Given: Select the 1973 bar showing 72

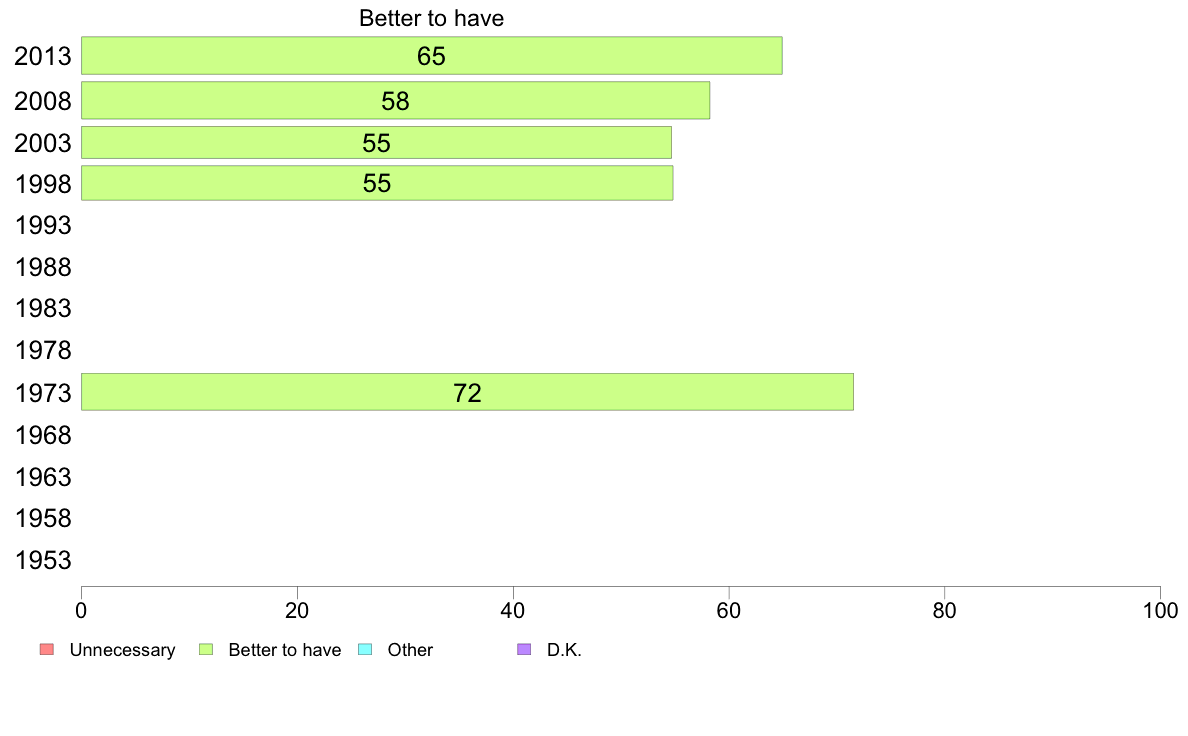Looking at the screenshot, I should click(x=467, y=392).
